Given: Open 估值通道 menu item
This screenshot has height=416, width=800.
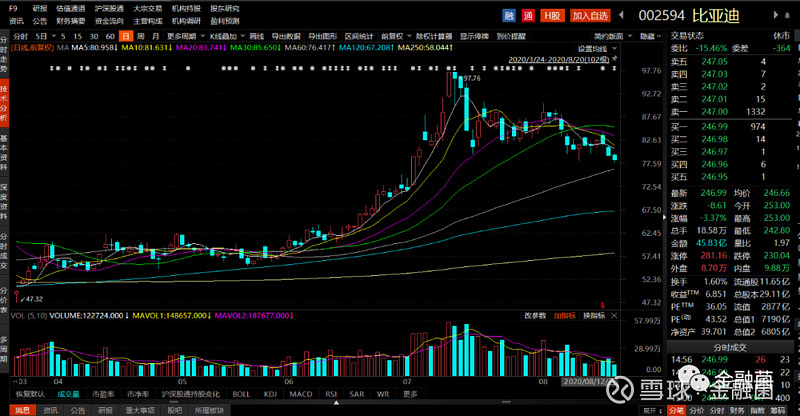Looking at the screenshot, I should tap(71, 9).
